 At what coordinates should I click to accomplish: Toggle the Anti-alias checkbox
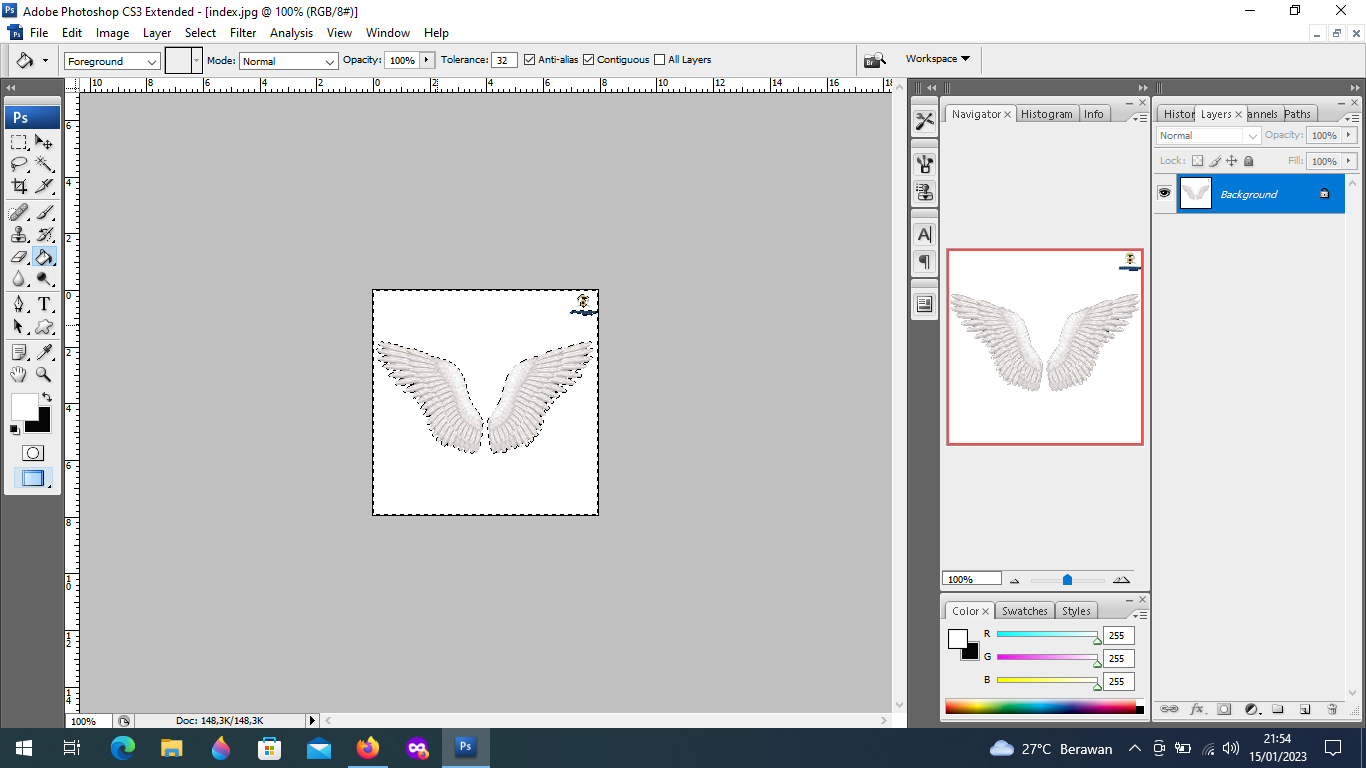tap(529, 60)
